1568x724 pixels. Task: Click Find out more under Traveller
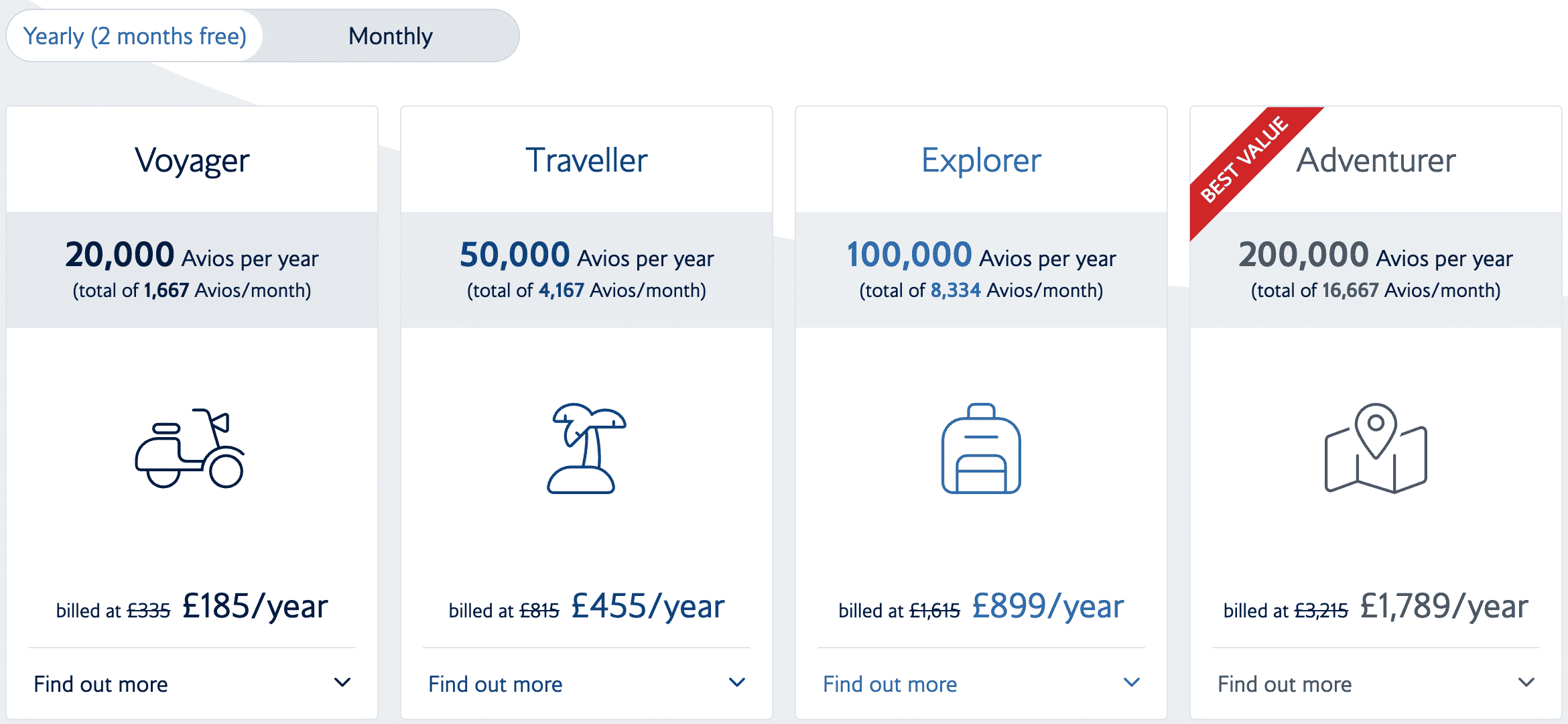pos(495,684)
